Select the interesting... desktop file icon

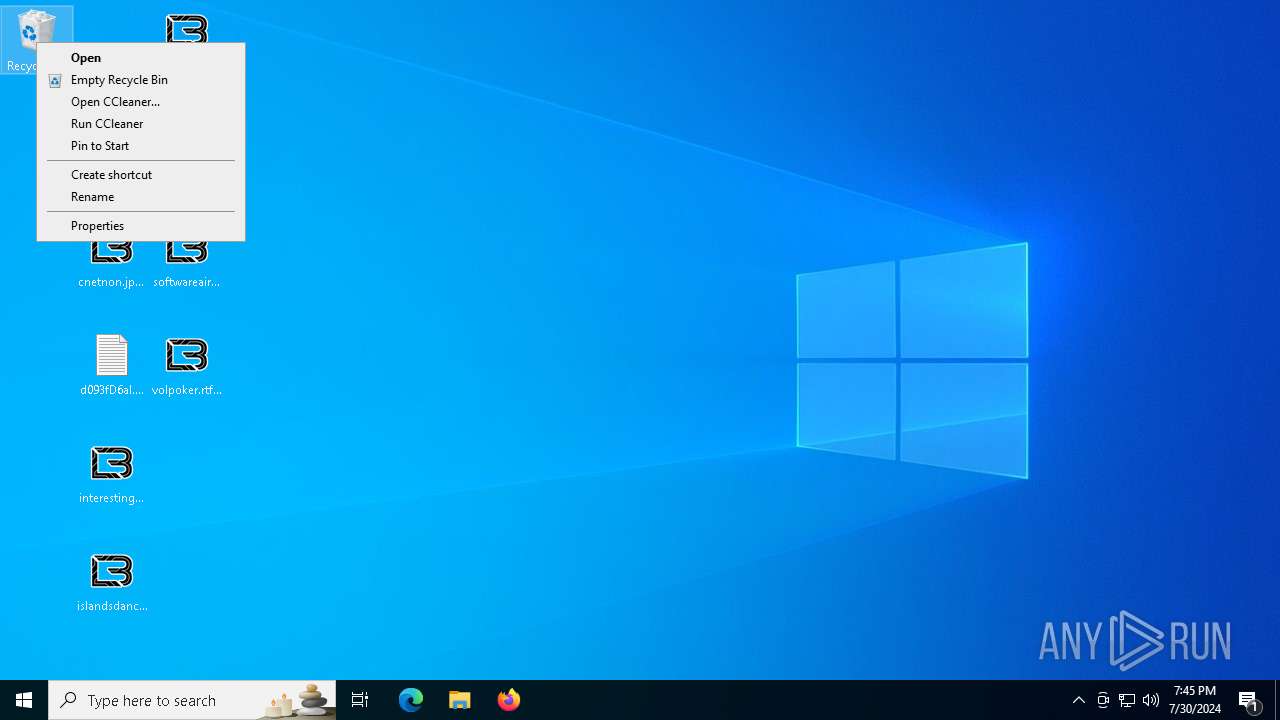111,474
